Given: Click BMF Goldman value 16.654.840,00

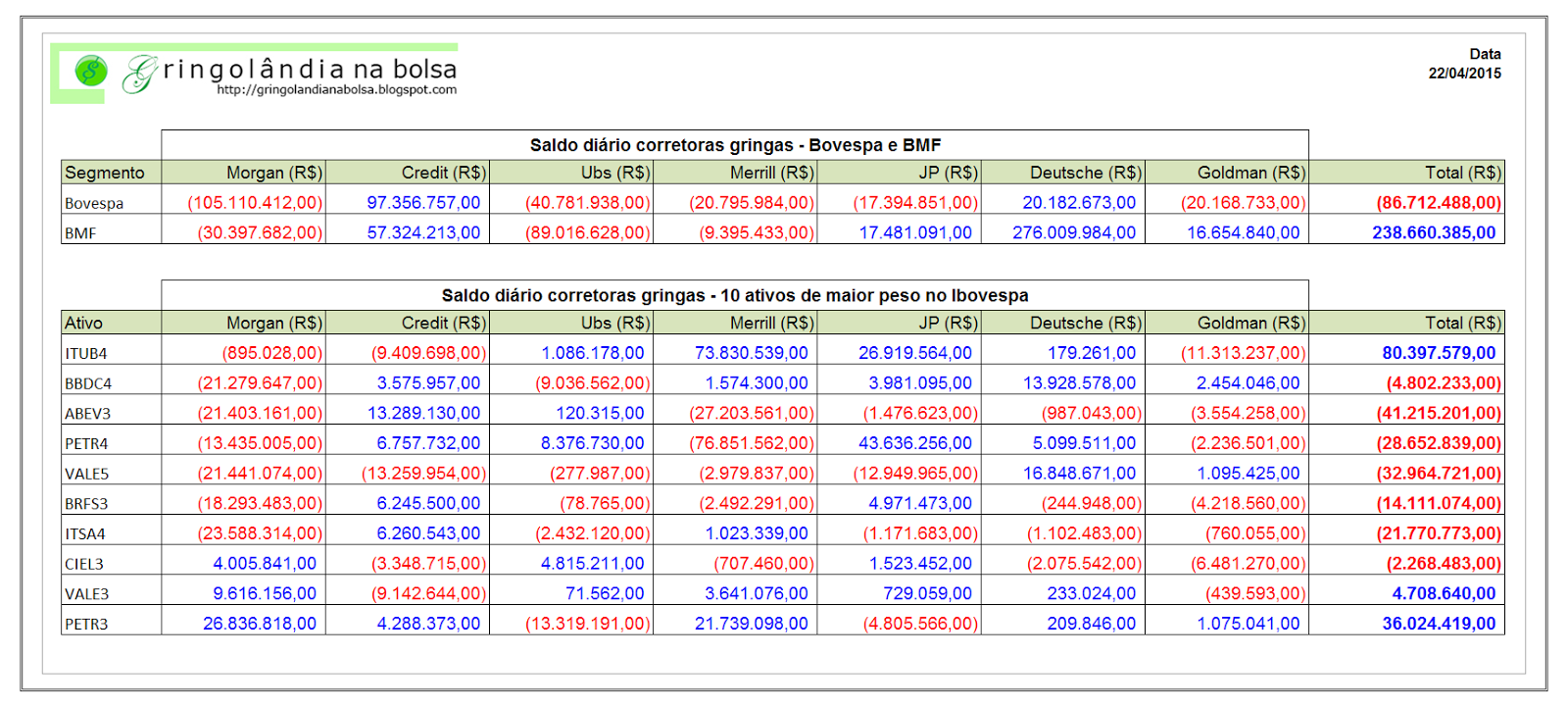Looking at the screenshot, I should 1243,233.
